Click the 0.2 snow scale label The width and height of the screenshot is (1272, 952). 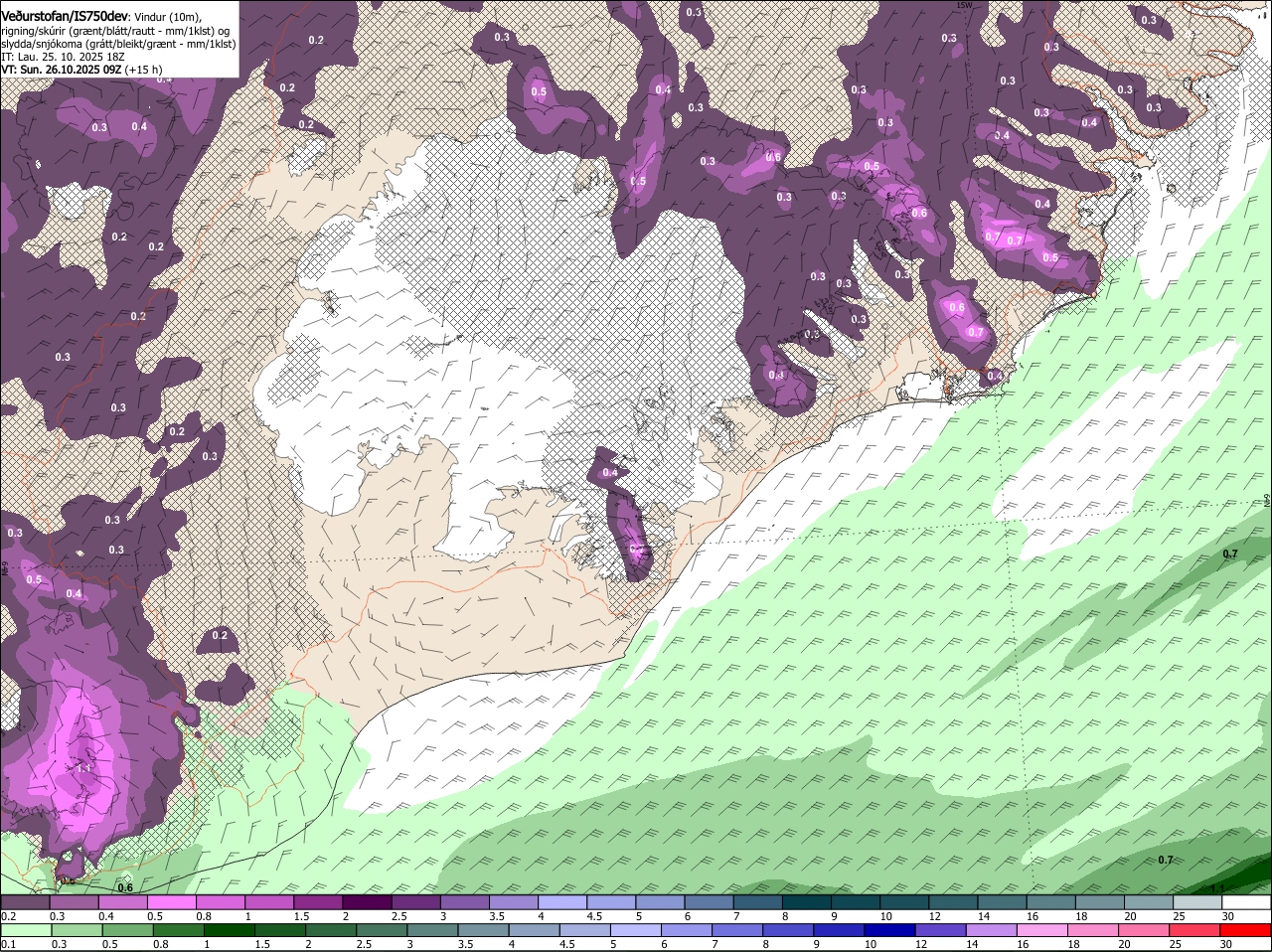pos(9,916)
